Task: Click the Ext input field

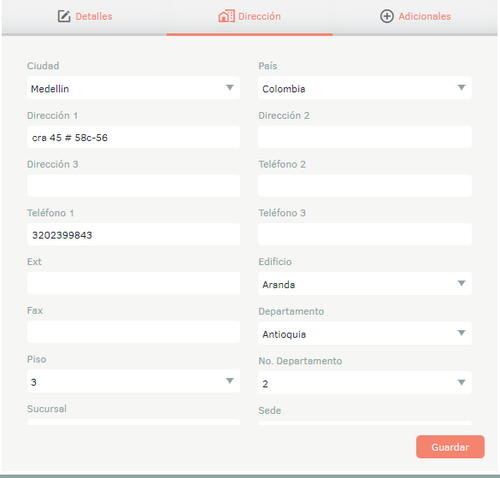Action: tap(133, 283)
